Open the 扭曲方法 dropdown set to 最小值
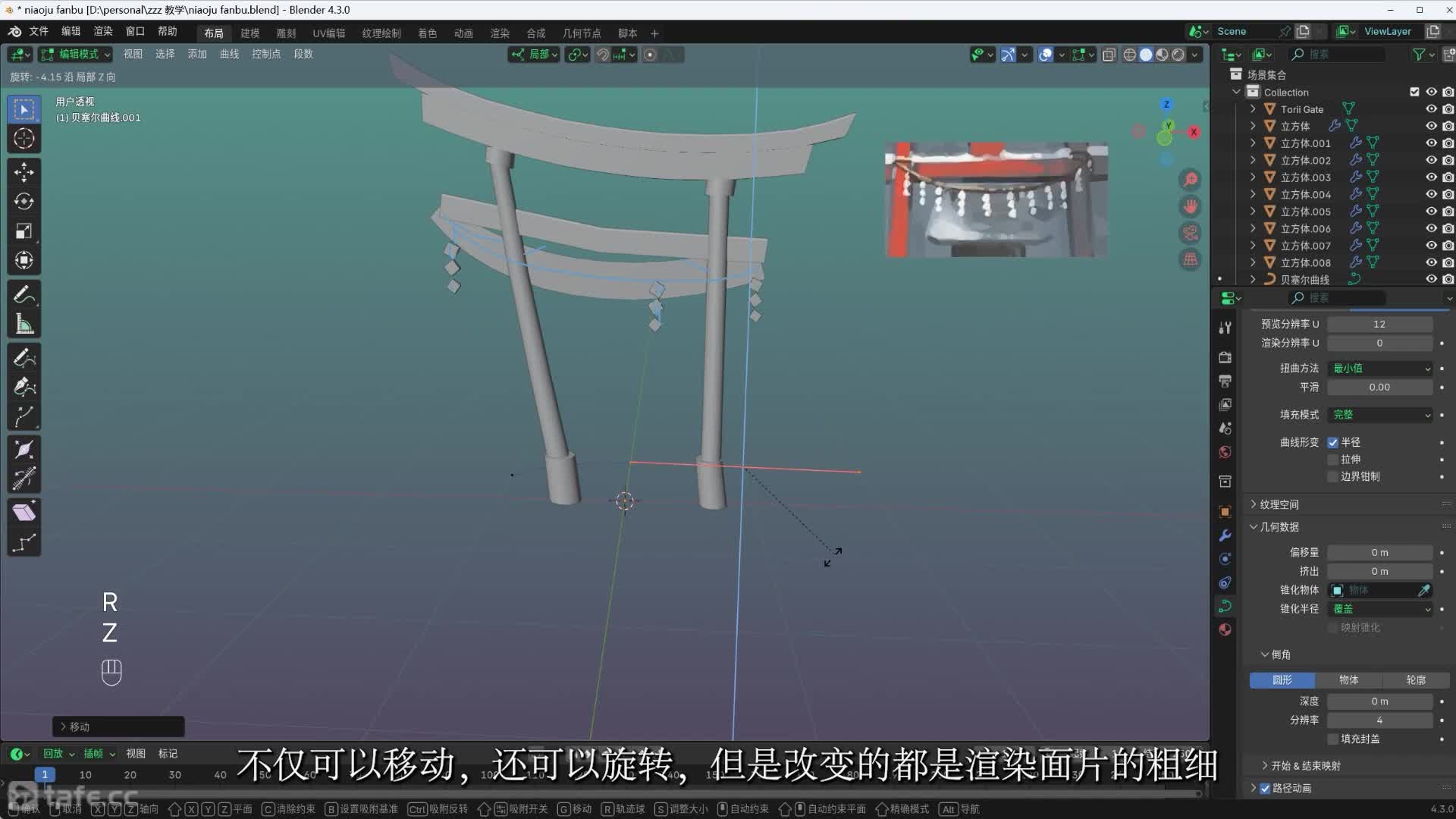Image resolution: width=1456 pixels, height=819 pixels. pos(1379,369)
